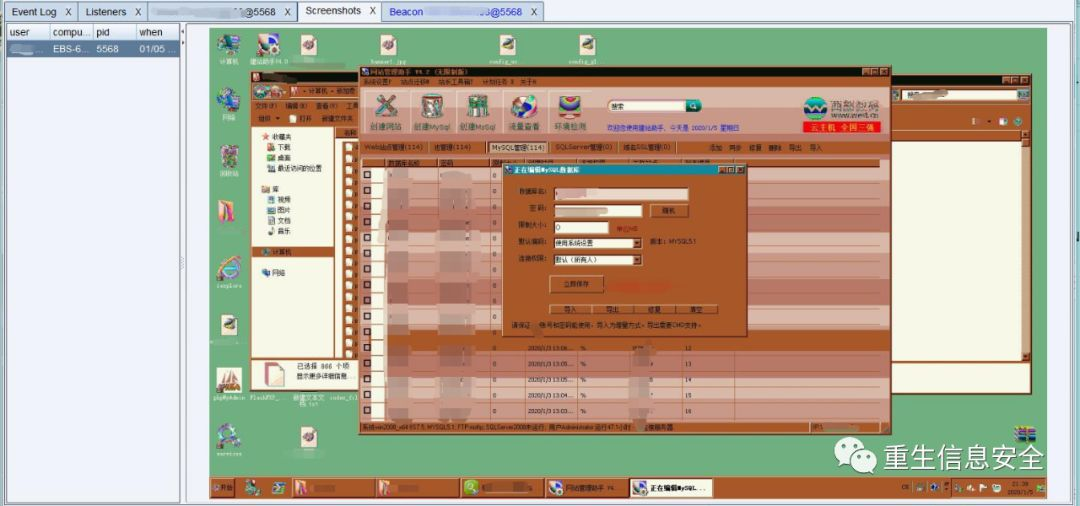Open the banner1.jpg desktop file
The height and width of the screenshot is (506, 1080).
point(388,49)
